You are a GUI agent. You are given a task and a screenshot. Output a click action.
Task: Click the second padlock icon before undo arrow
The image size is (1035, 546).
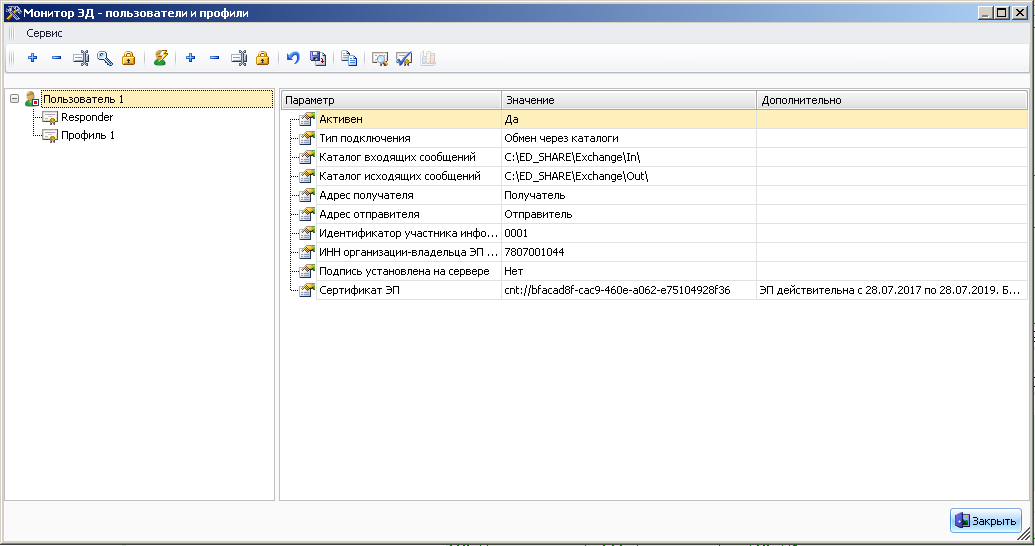[262, 58]
